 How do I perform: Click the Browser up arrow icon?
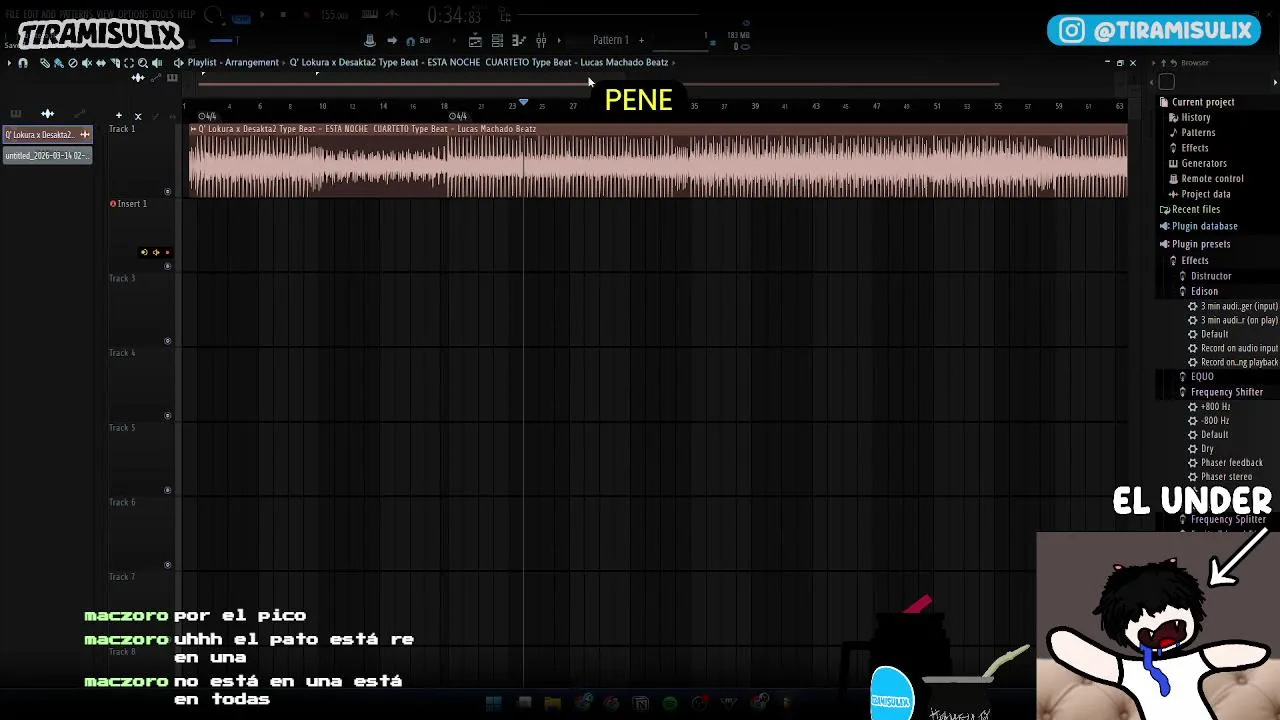(1163, 63)
